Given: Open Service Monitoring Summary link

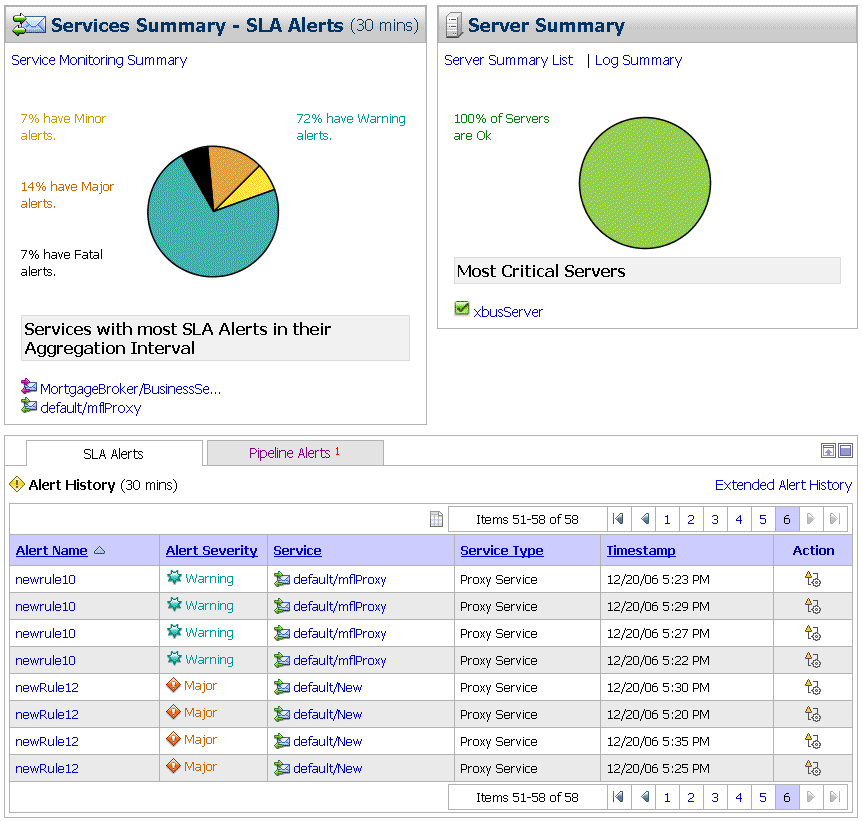Looking at the screenshot, I should [x=99, y=60].
